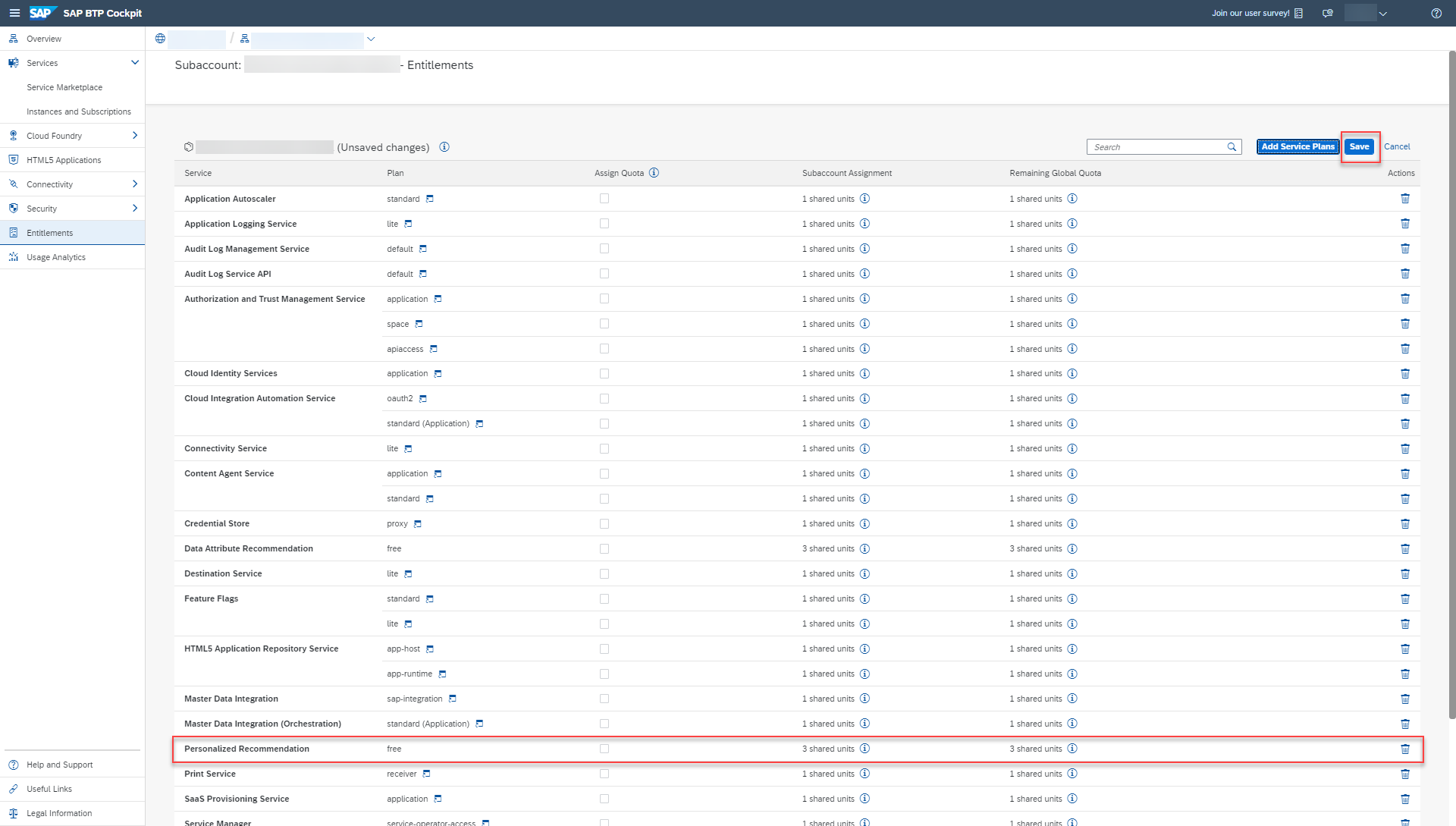
Task: Toggle Assign Quota checkbox for Data Attribute Recommendation
Action: click(x=604, y=549)
